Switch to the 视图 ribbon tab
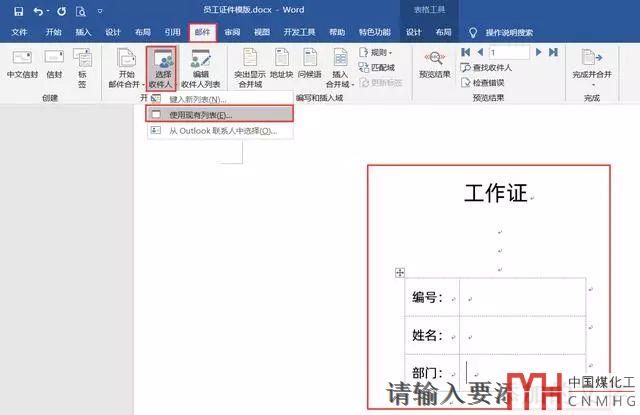 pyautogui.click(x=262, y=32)
